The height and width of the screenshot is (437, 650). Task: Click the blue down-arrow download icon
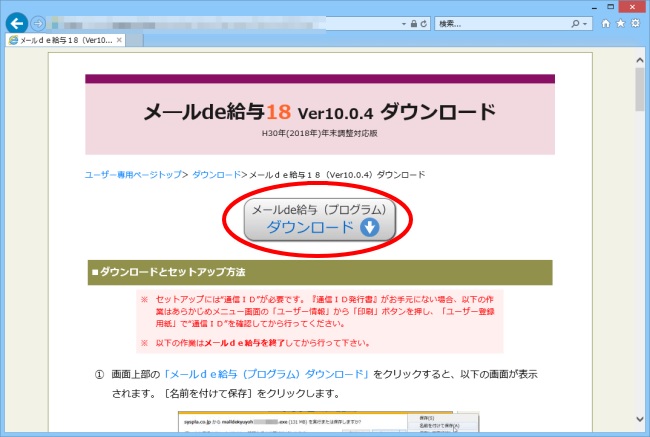[369, 227]
